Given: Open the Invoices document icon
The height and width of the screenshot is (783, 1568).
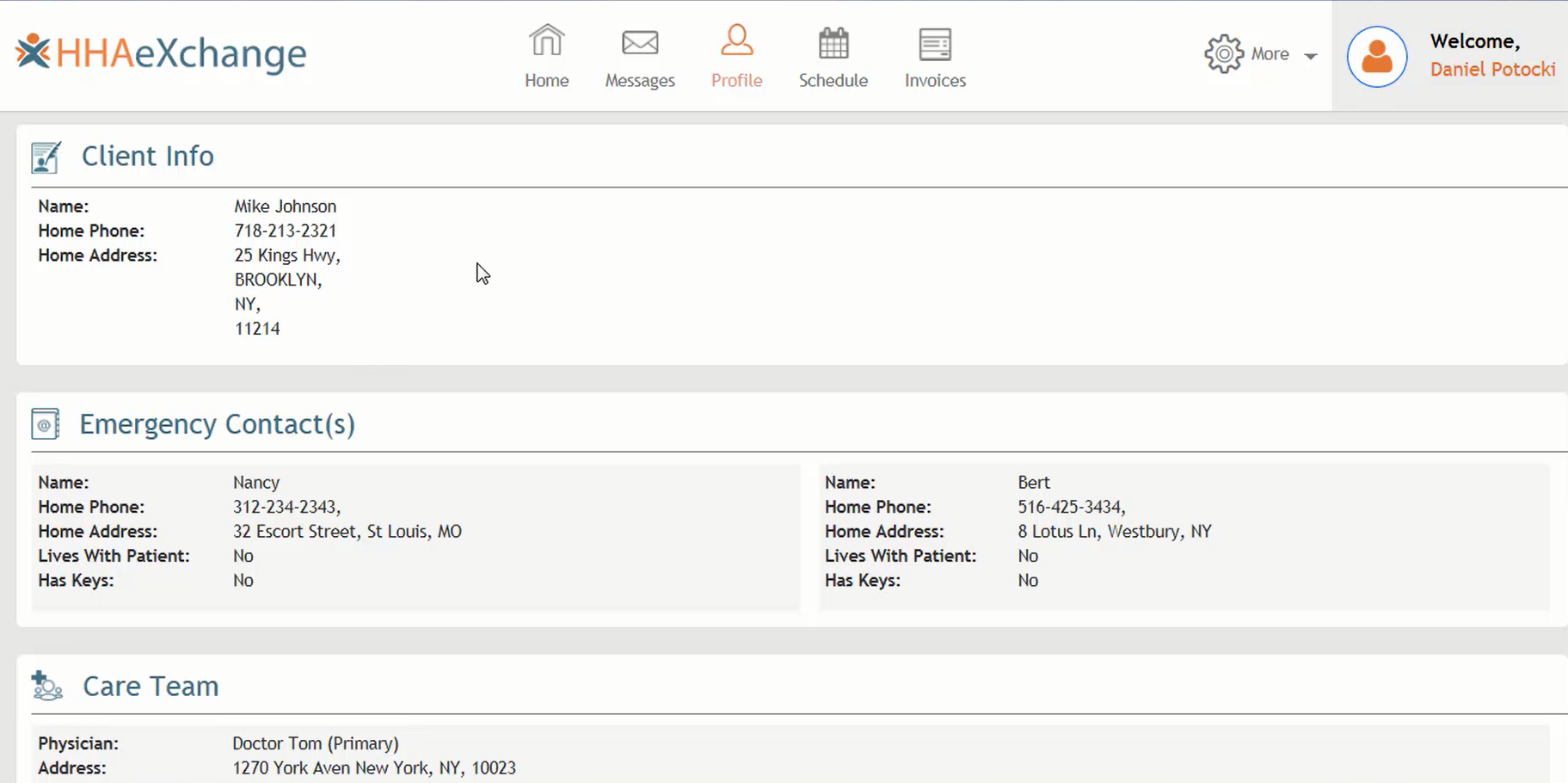Looking at the screenshot, I should tap(934, 44).
